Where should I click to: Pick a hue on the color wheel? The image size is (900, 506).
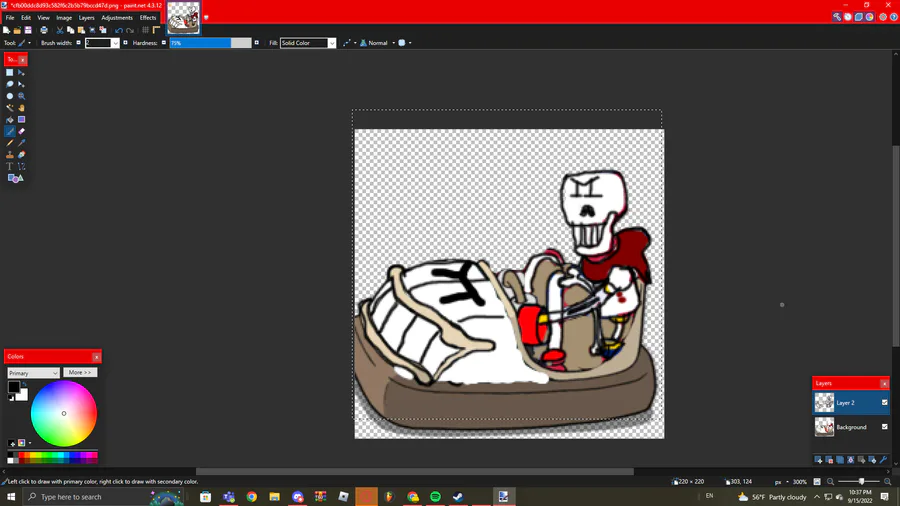pos(64,413)
